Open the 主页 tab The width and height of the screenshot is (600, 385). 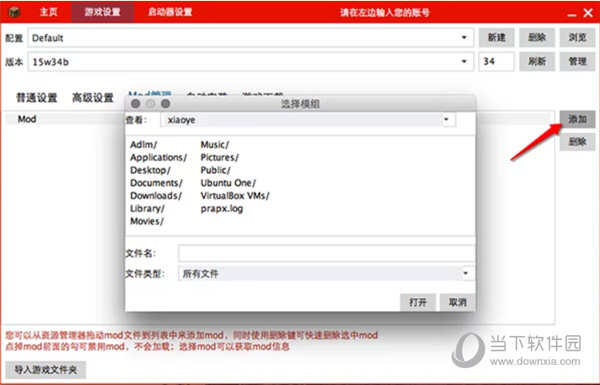49,12
